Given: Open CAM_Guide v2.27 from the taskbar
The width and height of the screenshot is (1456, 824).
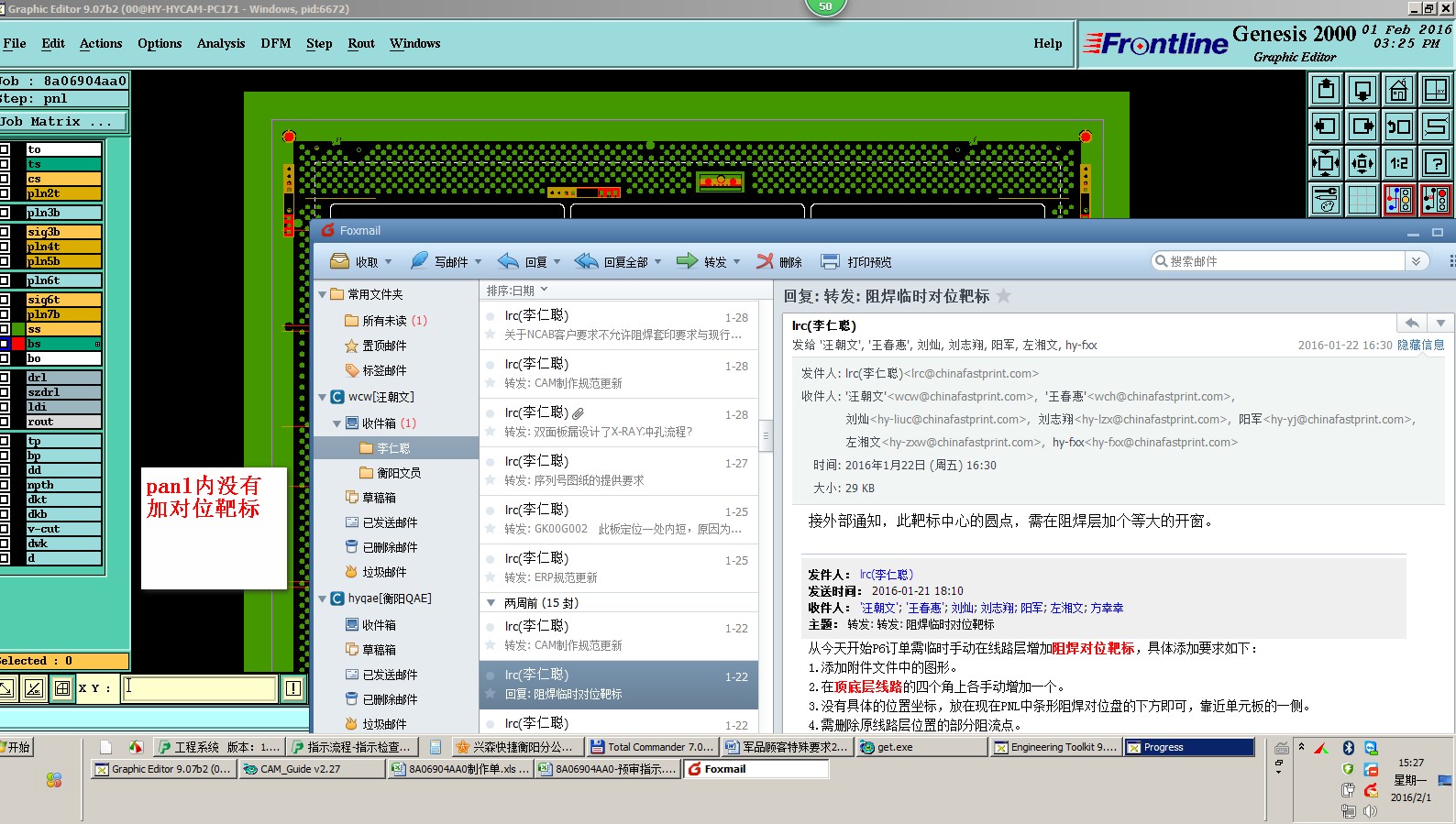Looking at the screenshot, I should pos(312,769).
